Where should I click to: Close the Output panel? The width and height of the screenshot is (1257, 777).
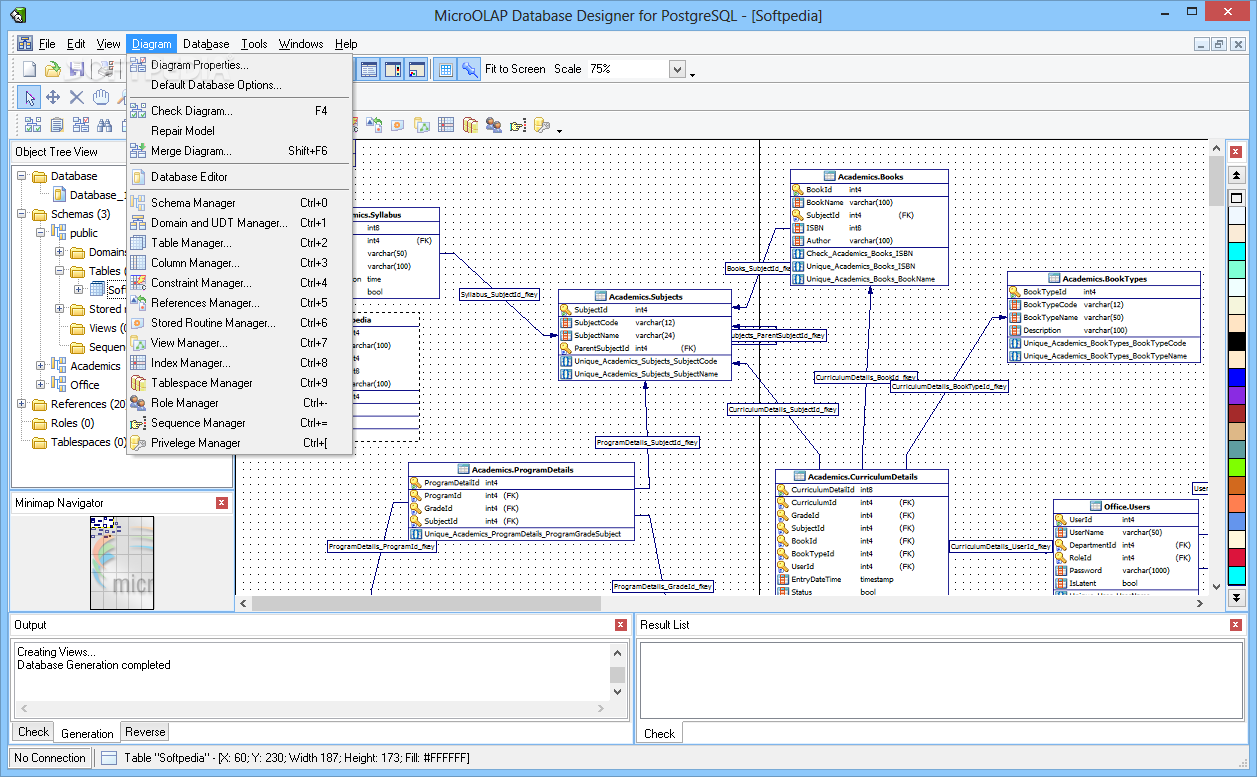tap(621, 625)
